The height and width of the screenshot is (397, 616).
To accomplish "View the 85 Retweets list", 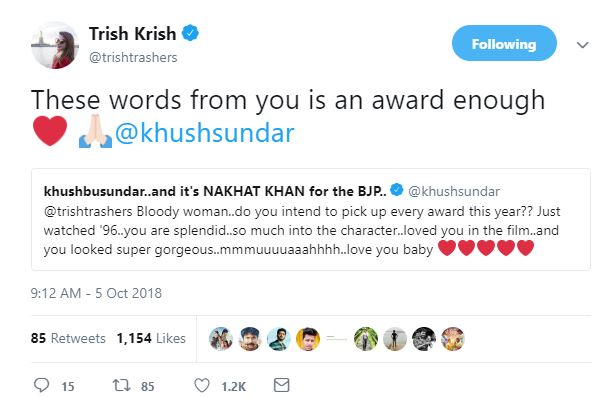I will point(68,338).
